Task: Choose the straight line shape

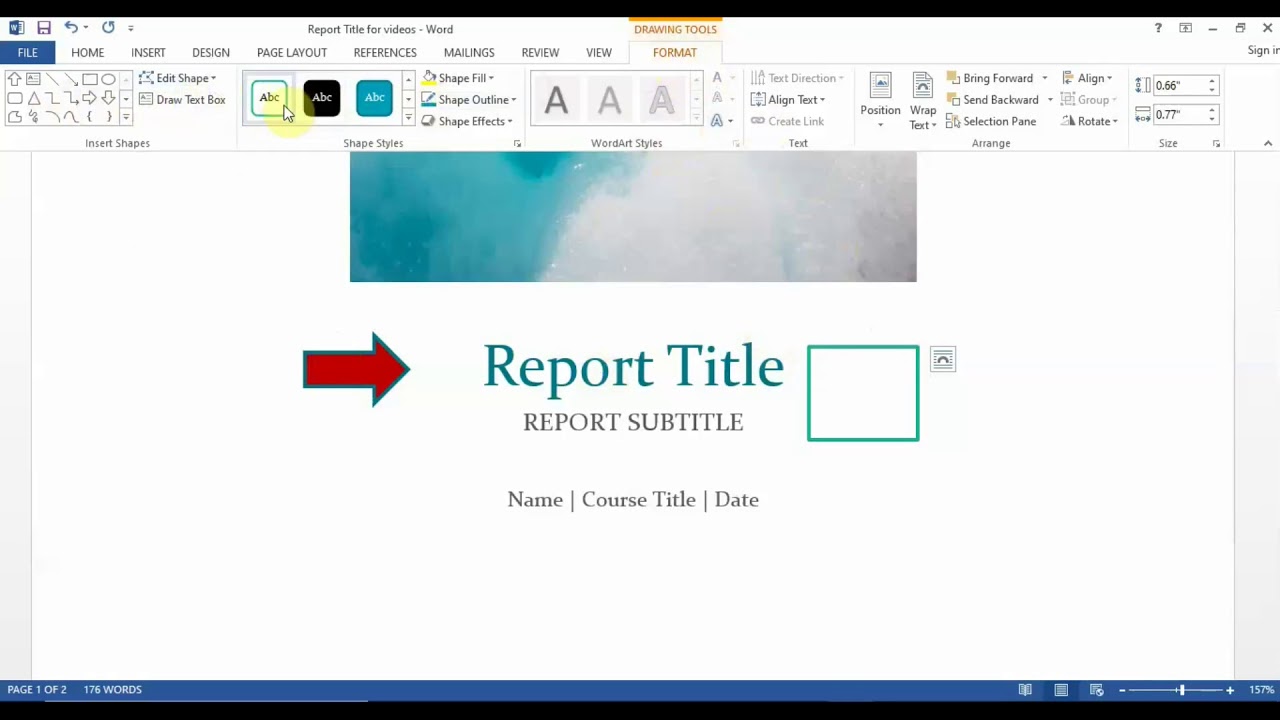Action: [x=52, y=79]
